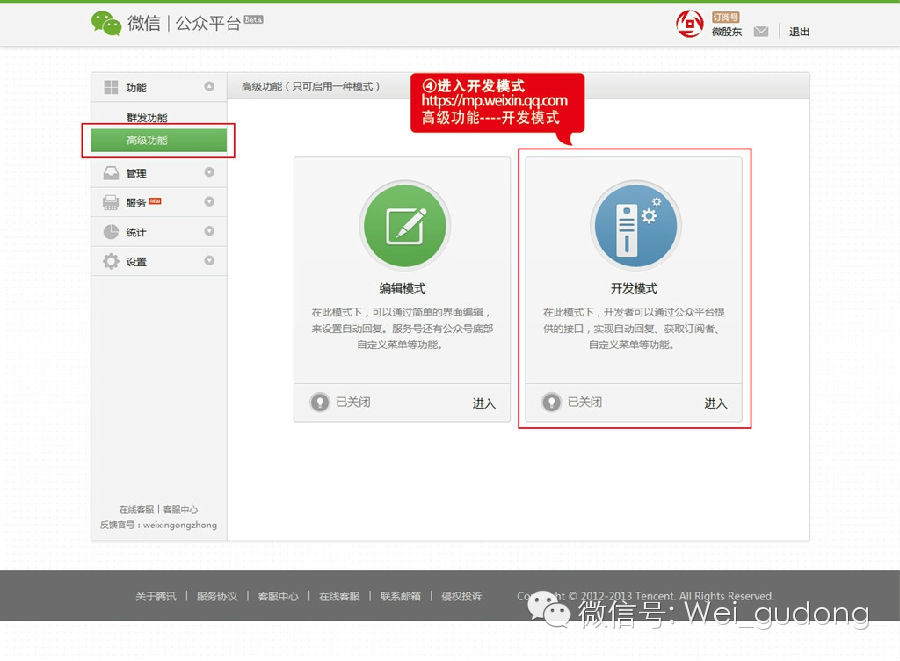Screen dimensions: 900x661
Task: Toggle the 开发模式 已关闭 status switch
Action: pyautogui.click(x=551, y=402)
